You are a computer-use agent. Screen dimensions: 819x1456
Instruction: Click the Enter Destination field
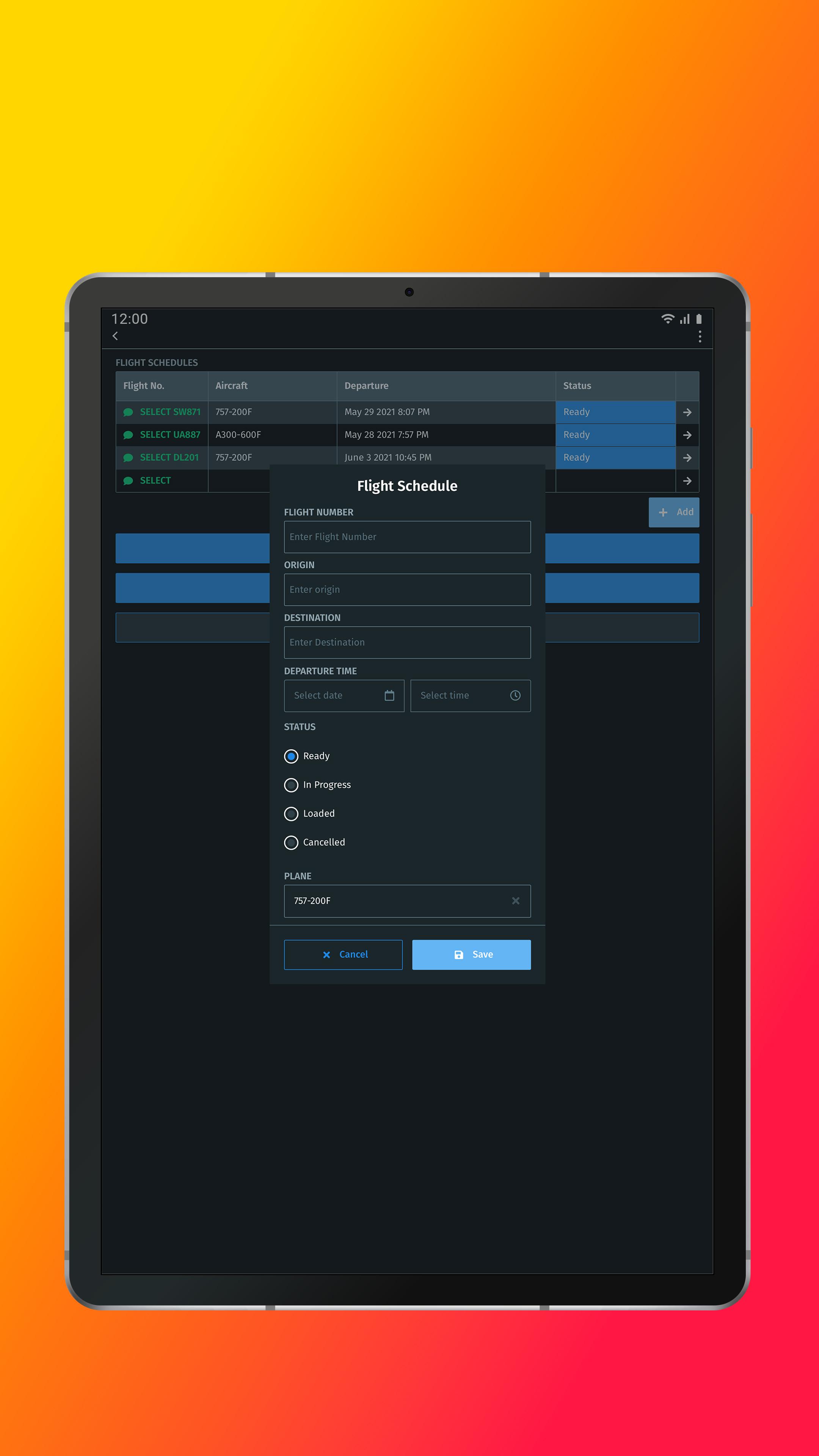pos(407,642)
